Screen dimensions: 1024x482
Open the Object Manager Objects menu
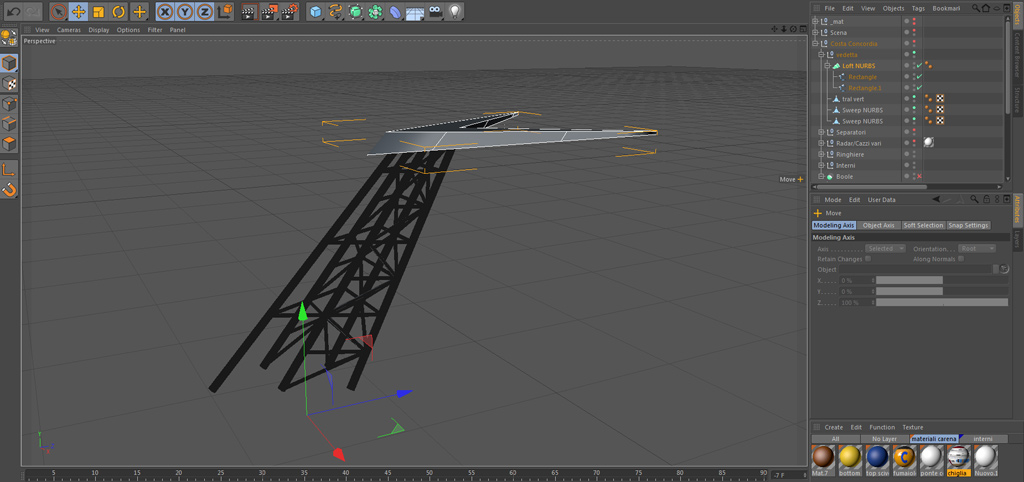coord(893,8)
